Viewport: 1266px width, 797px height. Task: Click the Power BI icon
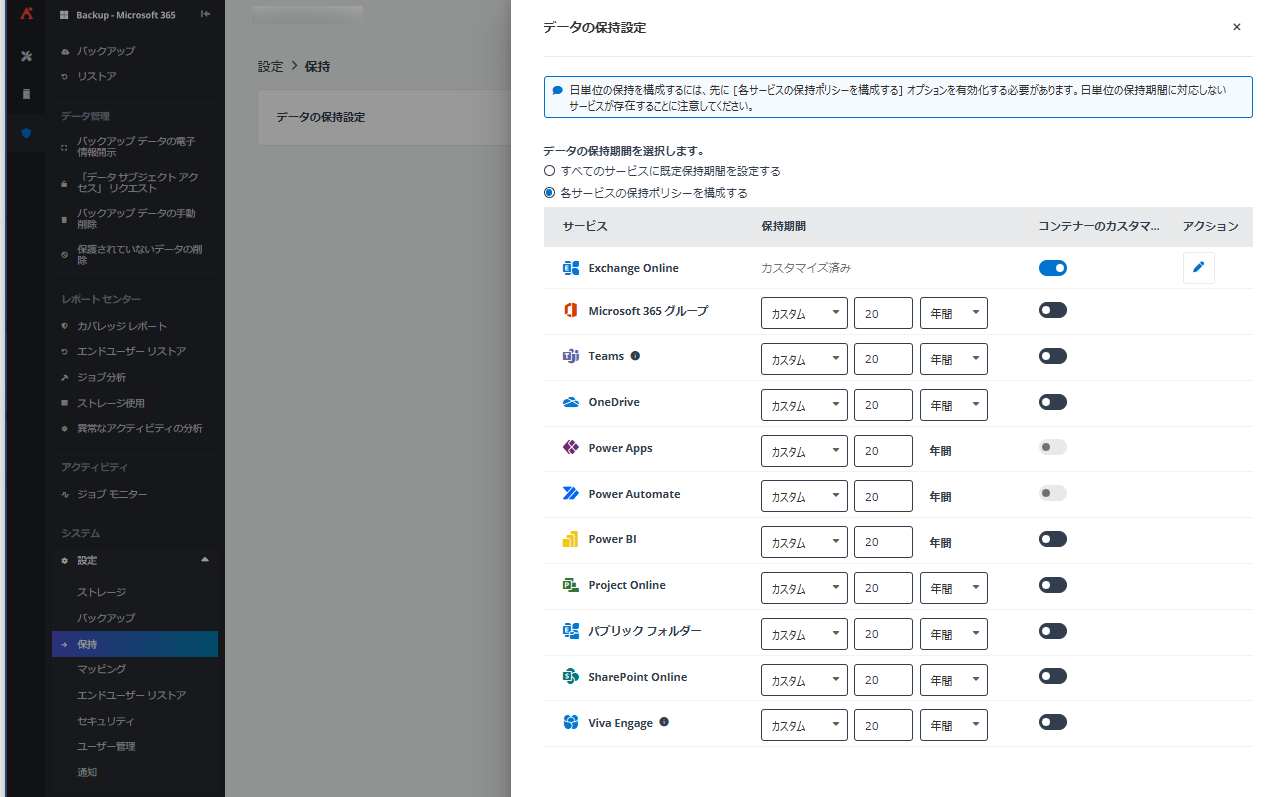(x=571, y=539)
